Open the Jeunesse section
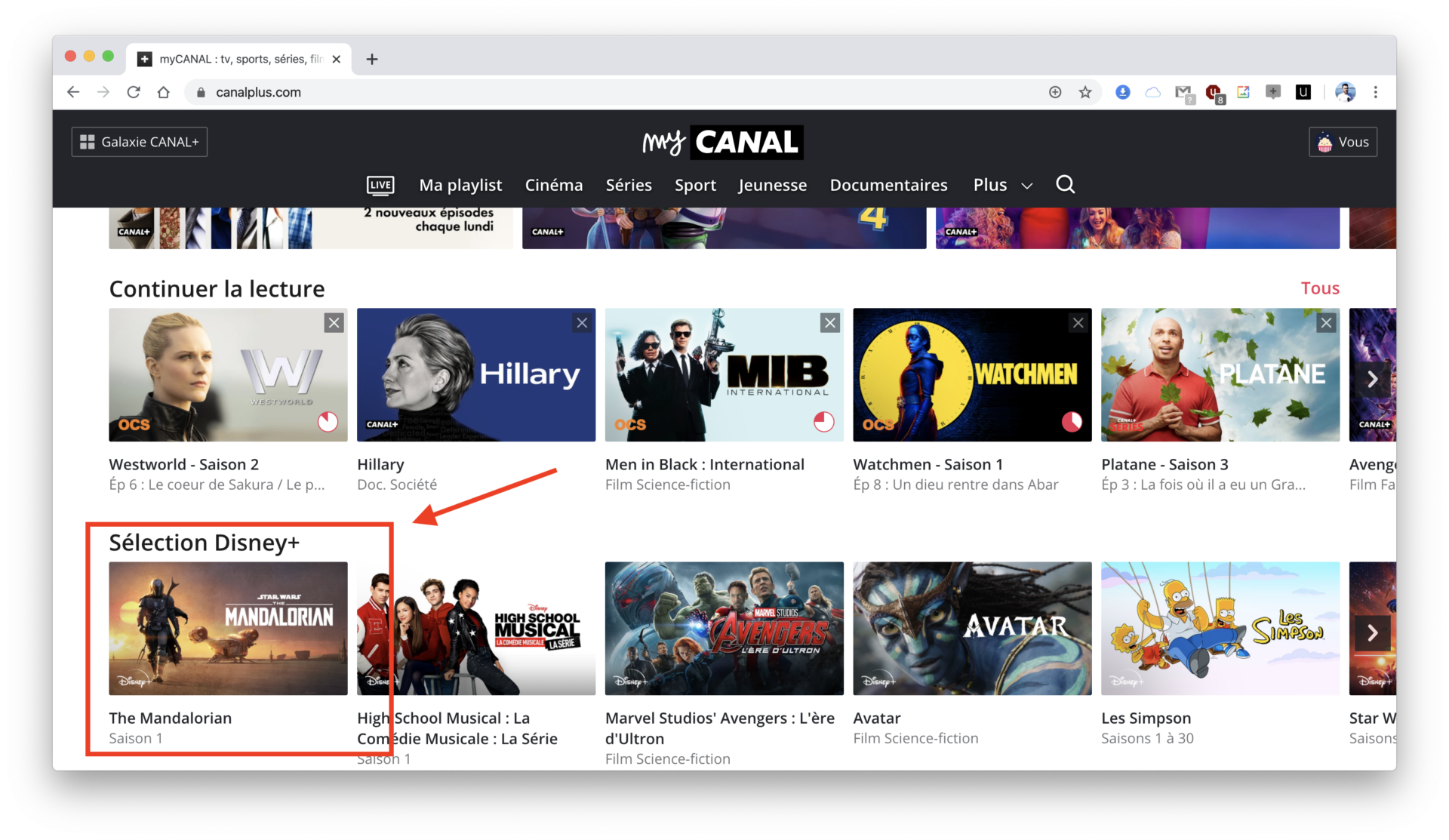This screenshot has width=1449, height=840. (x=772, y=185)
